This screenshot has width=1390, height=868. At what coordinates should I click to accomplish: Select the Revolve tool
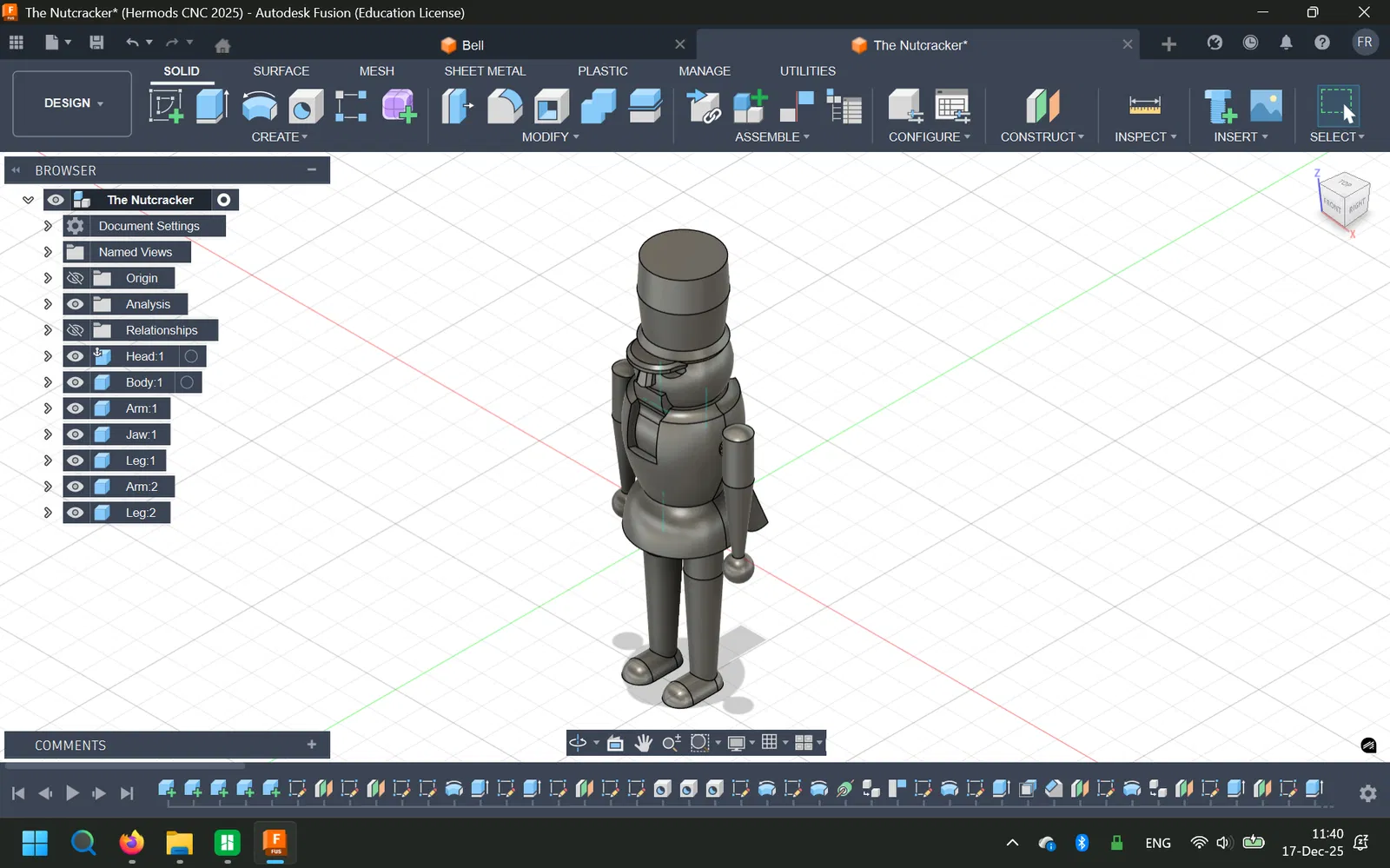(259, 106)
